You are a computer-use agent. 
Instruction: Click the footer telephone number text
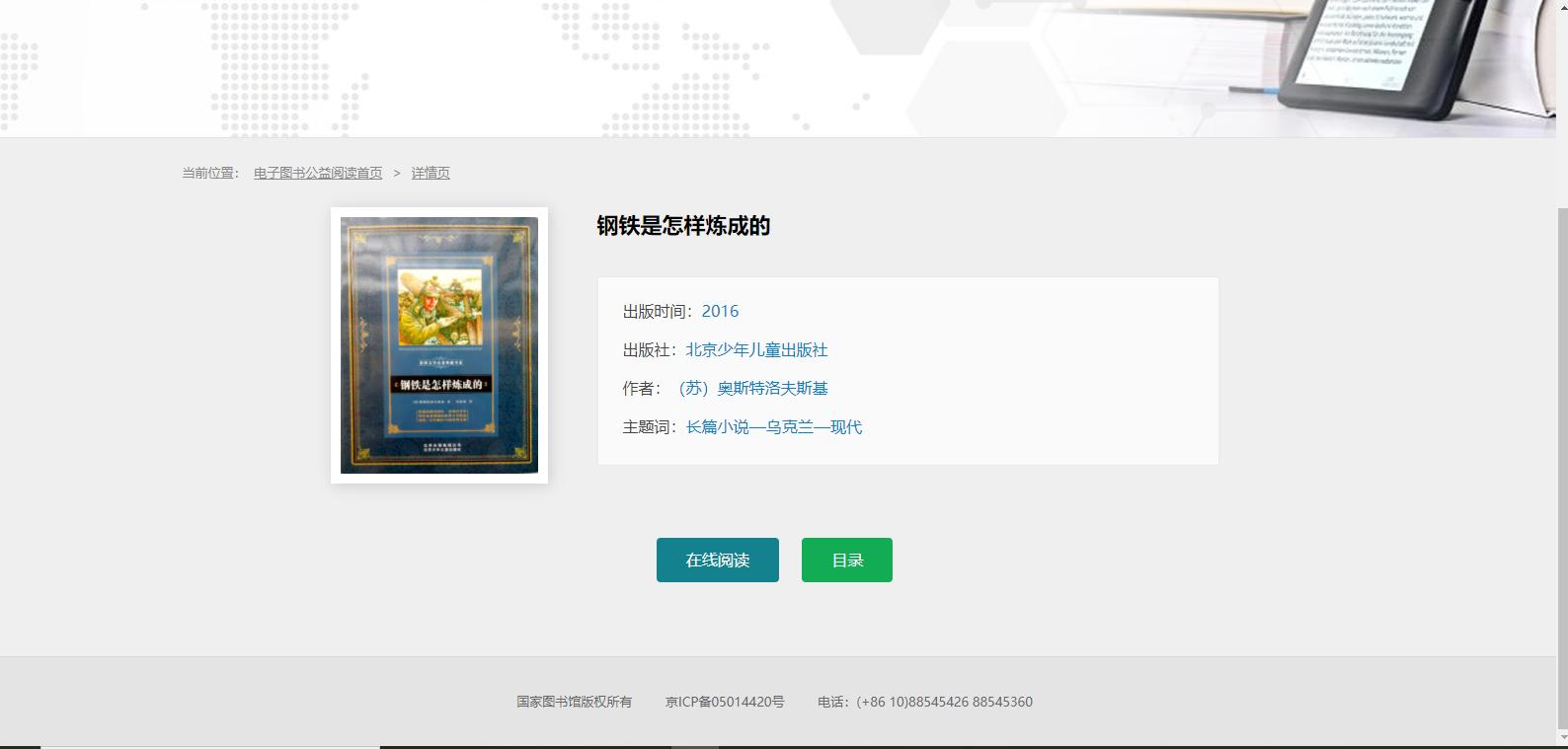click(925, 702)
